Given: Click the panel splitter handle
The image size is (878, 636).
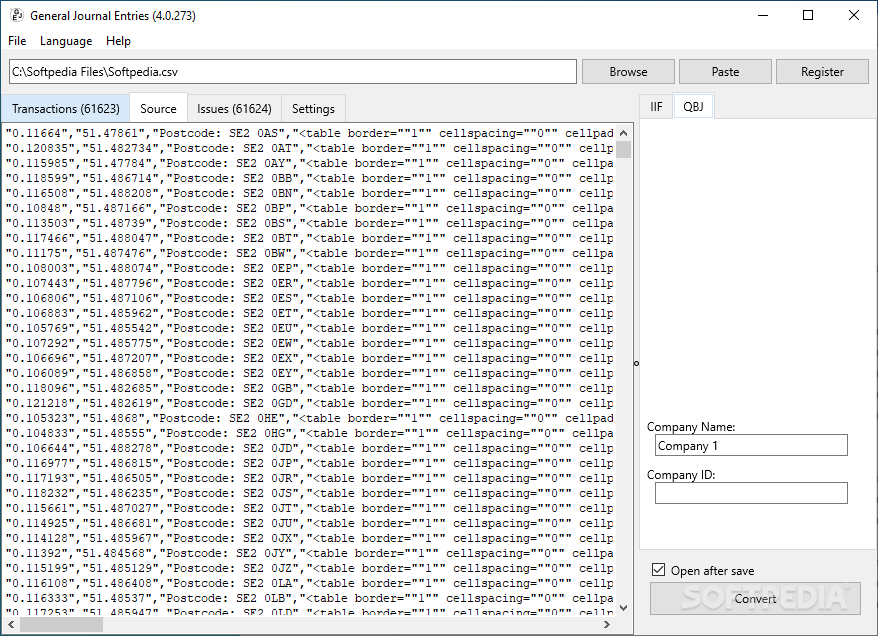Looking at the screenshot, I should (x=636, y=363).
